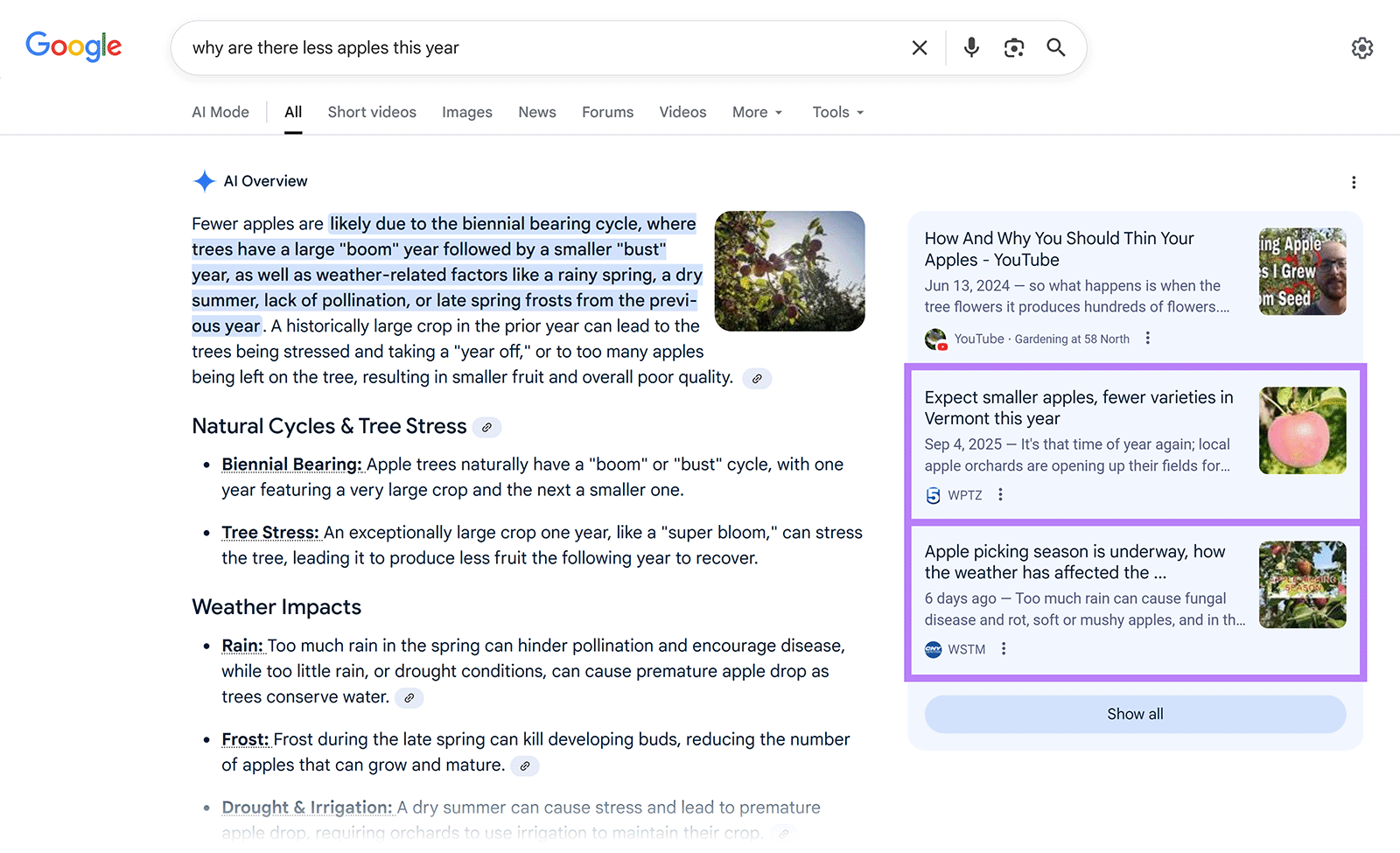Viewport: 1400px width, 853px height.
Task: Open the Tools dropdown
Action: point(837,112)
